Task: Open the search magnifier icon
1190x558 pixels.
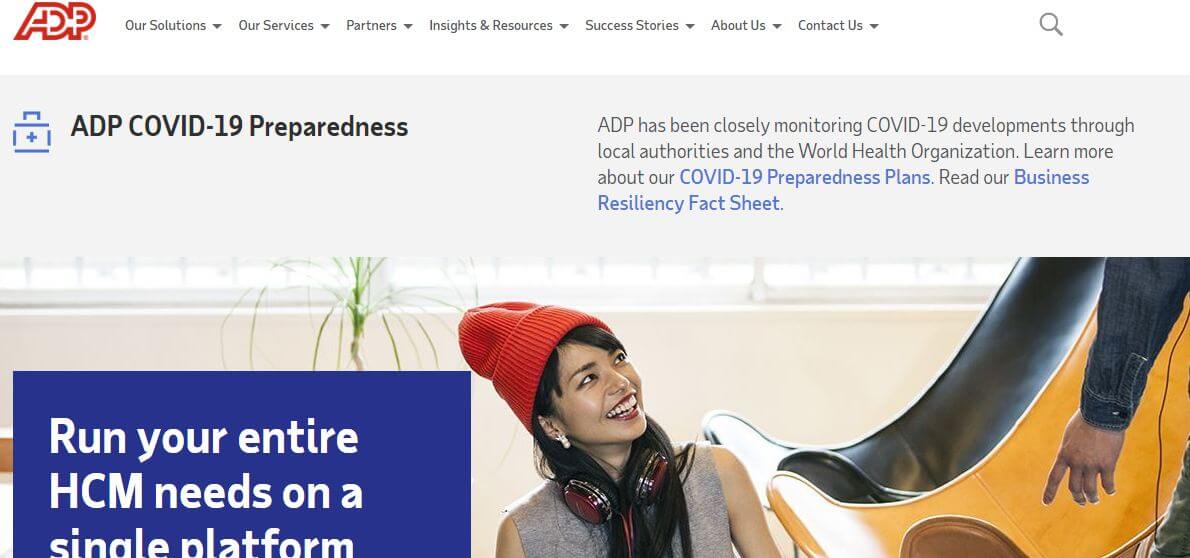Action: pyautogui.click(x=1050, y=24)
